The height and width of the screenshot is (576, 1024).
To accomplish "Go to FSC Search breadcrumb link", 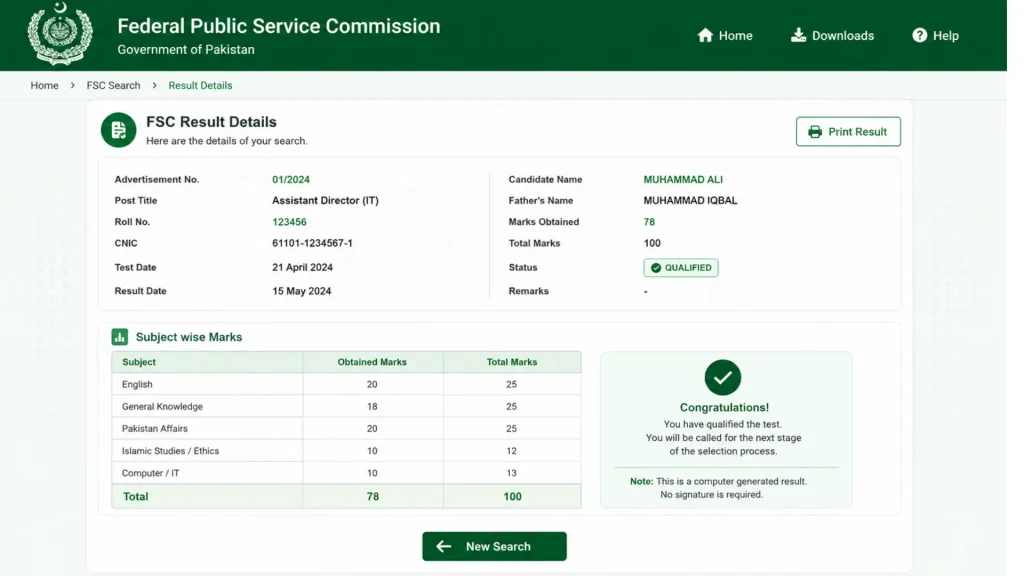I will 114,86.
